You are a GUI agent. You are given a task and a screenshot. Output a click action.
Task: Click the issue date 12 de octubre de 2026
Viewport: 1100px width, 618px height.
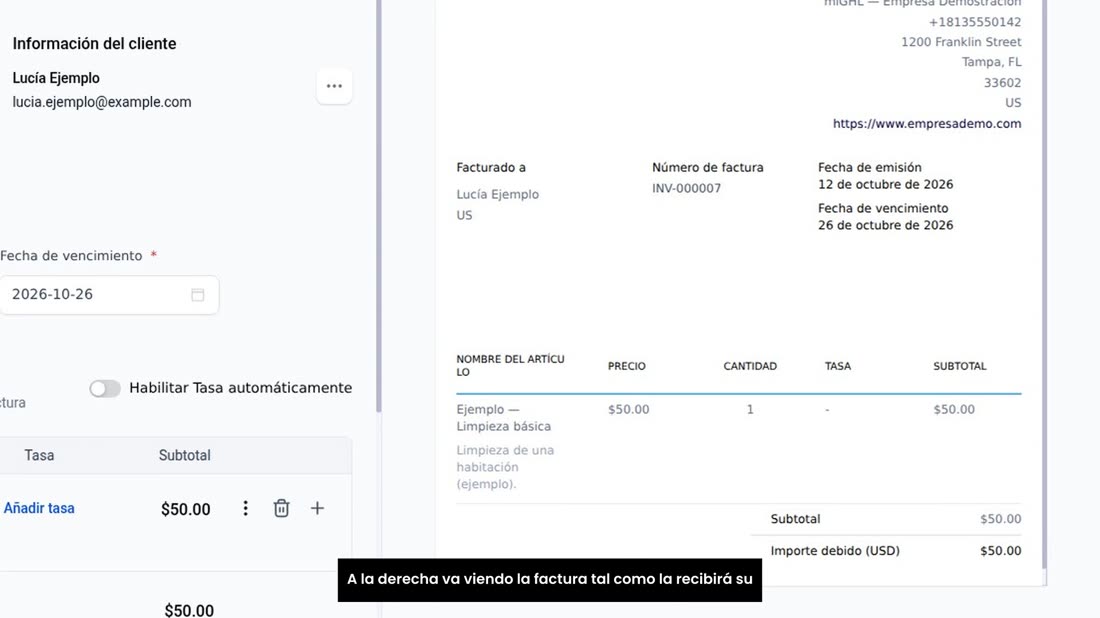click(x=885, y=184)
